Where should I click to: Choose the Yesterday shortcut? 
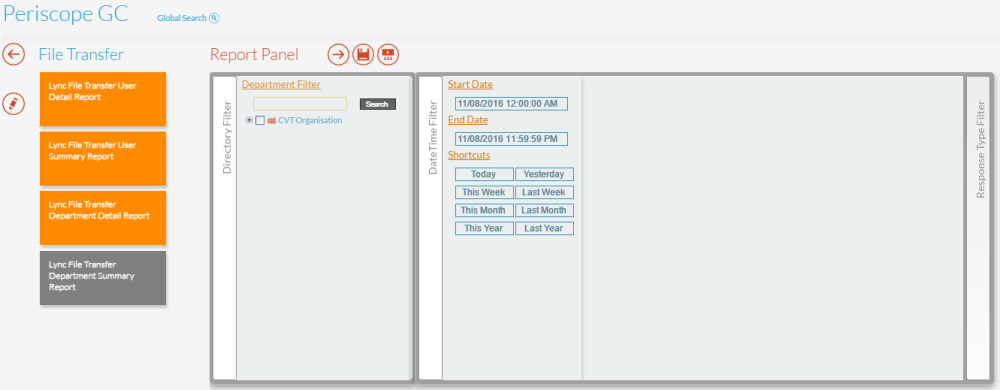tap(544, 174)
